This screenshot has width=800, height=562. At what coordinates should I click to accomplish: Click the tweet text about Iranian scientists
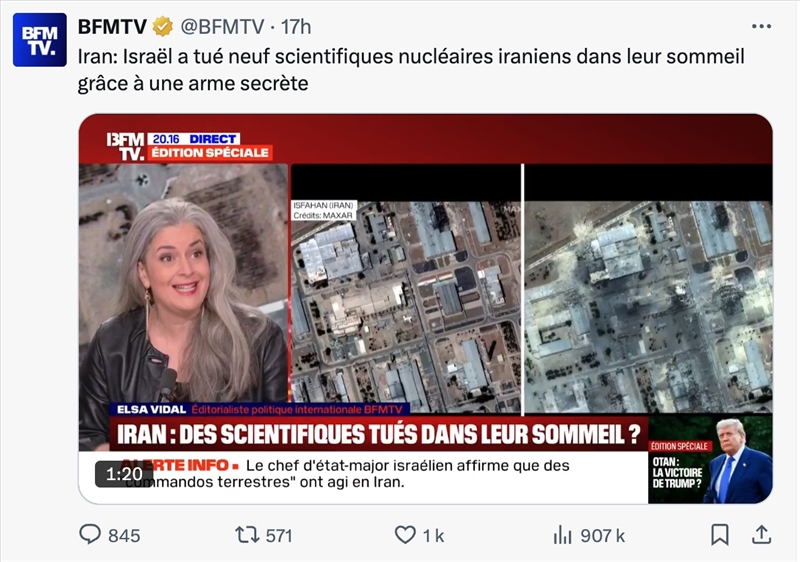[x=411, y=70]
